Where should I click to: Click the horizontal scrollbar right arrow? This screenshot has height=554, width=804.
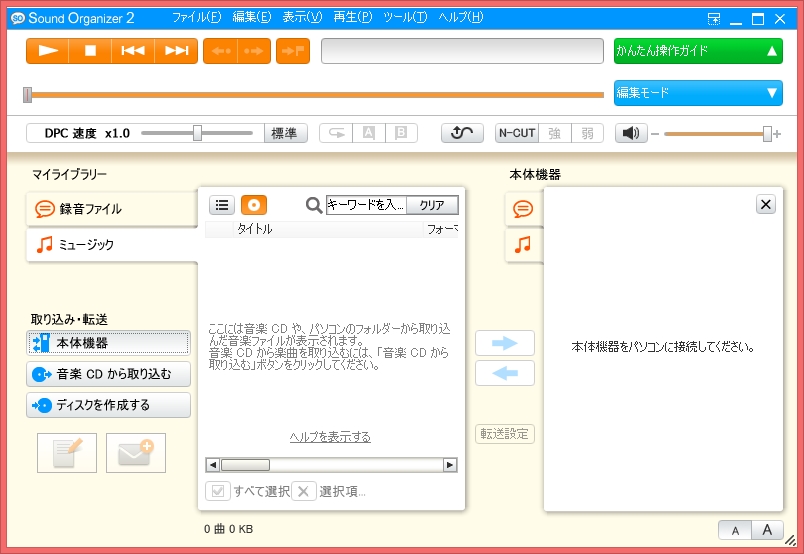(x=450, y=465)
